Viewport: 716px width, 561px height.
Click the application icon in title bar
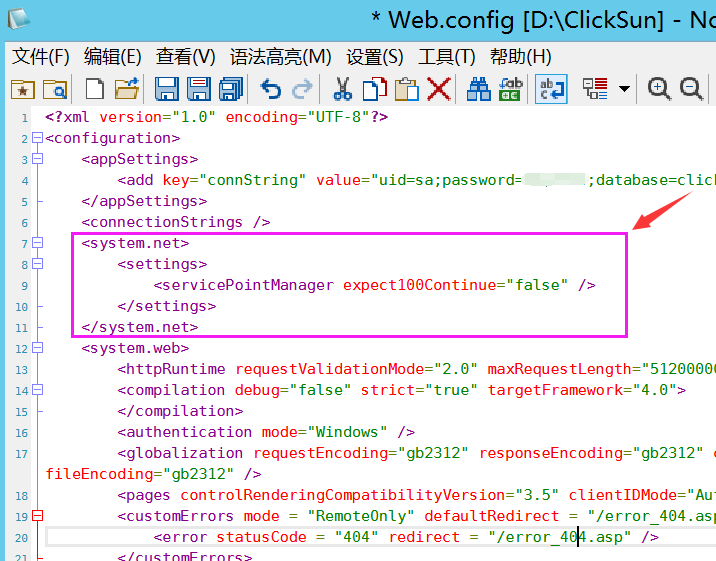pos(18,18)
